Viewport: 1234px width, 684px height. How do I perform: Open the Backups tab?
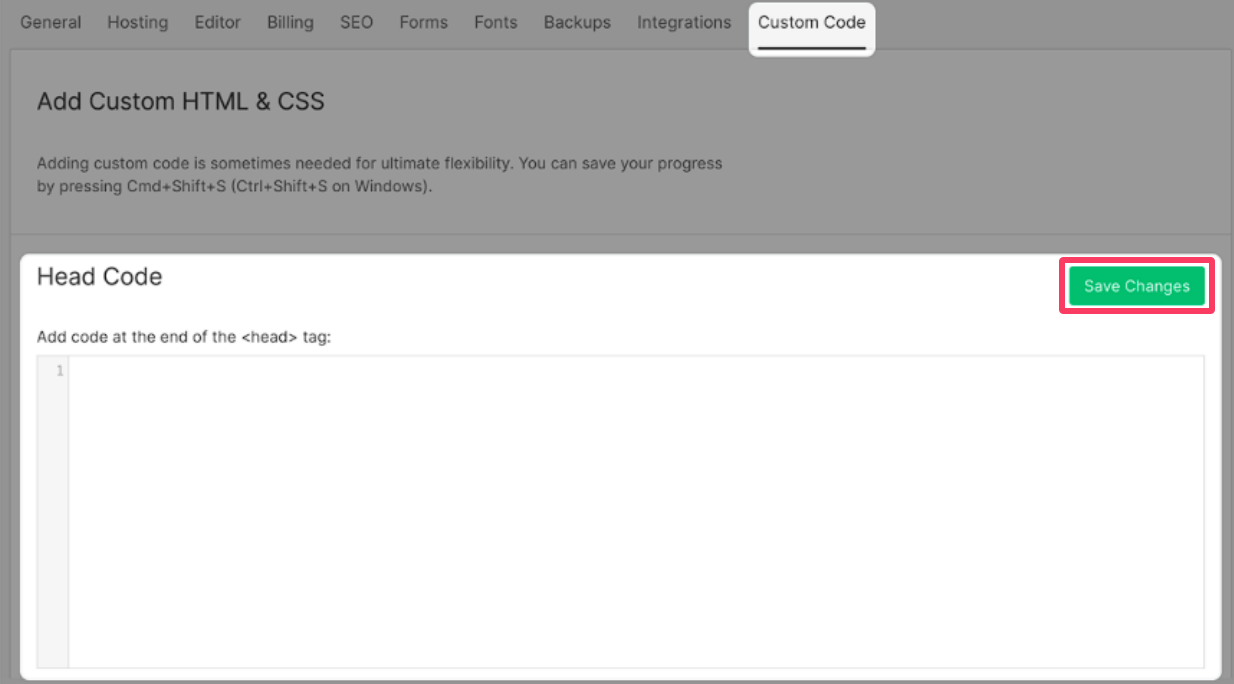tap(577, 22)
